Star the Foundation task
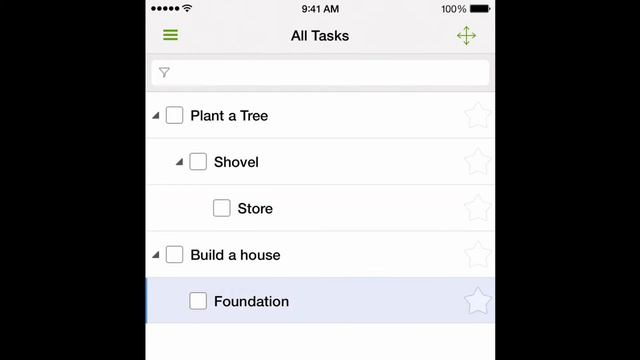Screen dimensions: 640x360 click(477, 301)
